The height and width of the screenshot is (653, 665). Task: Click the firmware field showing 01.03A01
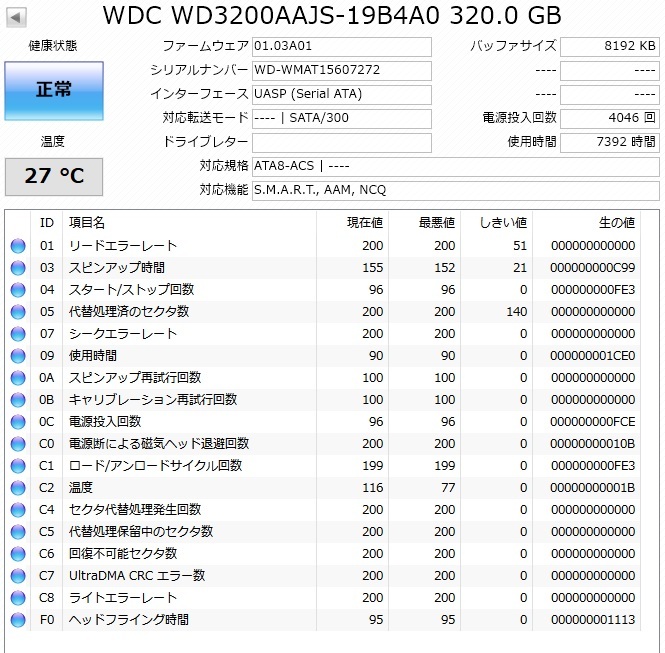(x=342, y=46)
